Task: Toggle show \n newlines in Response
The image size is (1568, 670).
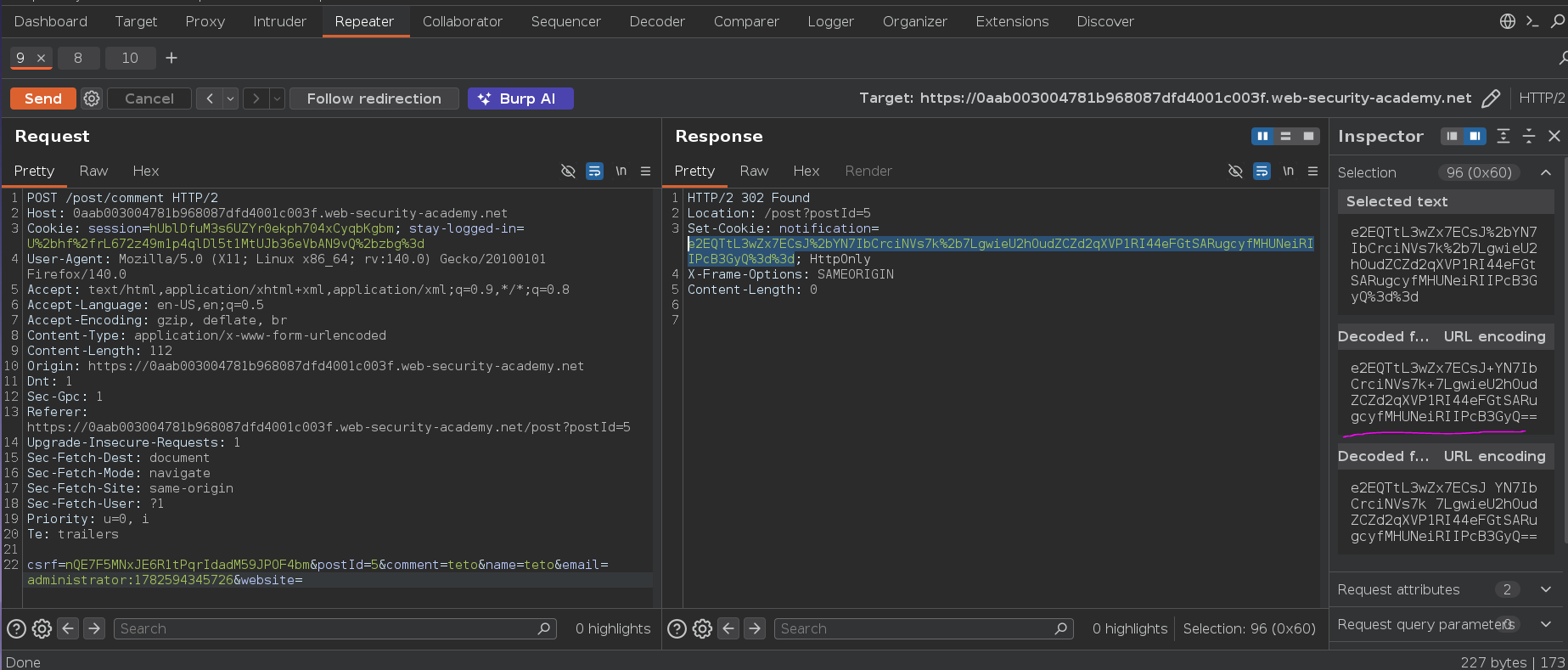Action: pyautogui.click(x=1288, y=171)
